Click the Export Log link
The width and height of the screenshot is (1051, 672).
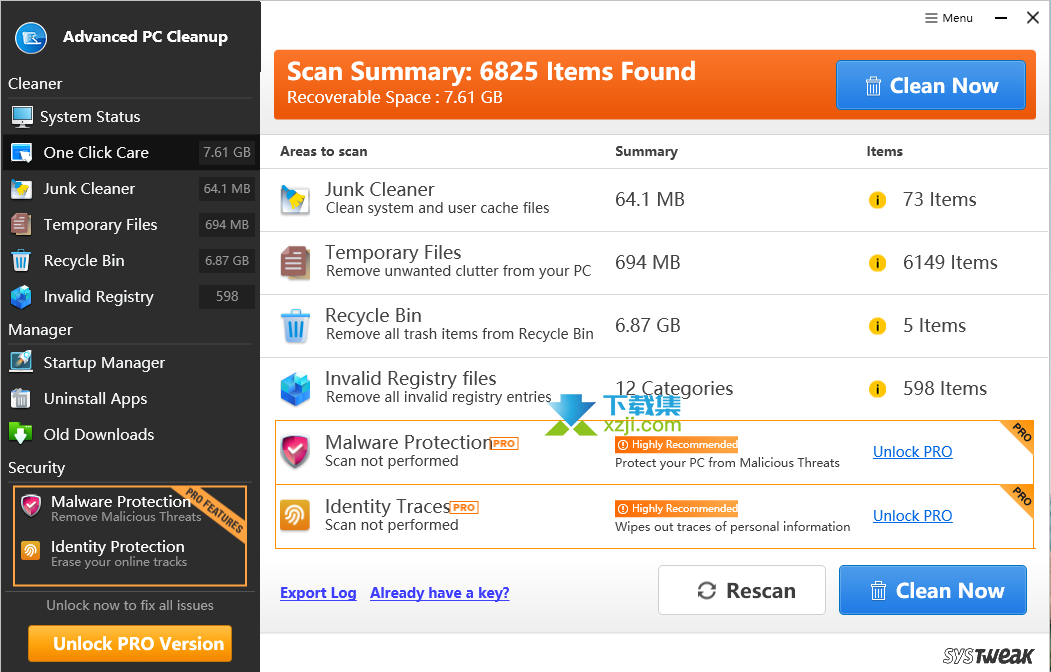coord(318,593)
